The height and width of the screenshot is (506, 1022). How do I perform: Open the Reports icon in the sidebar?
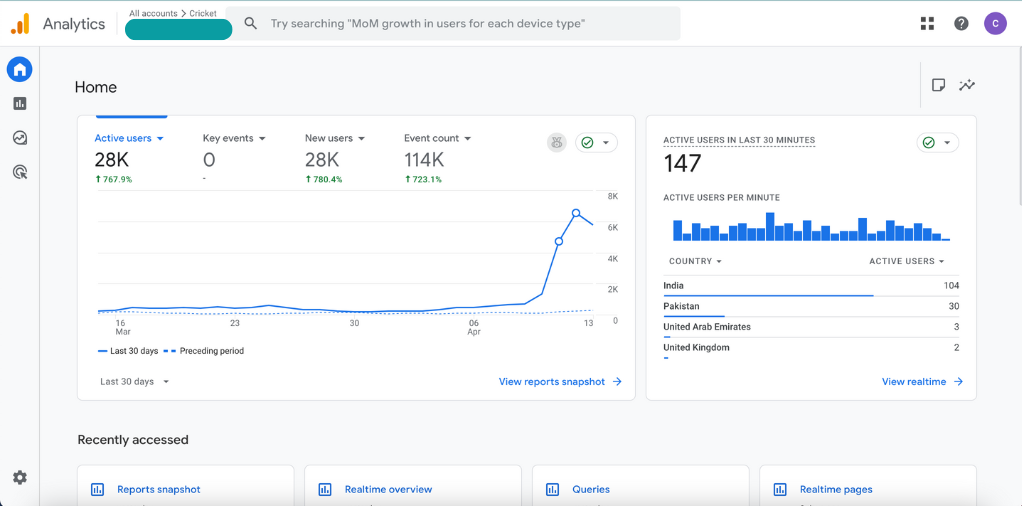(20, 104)
